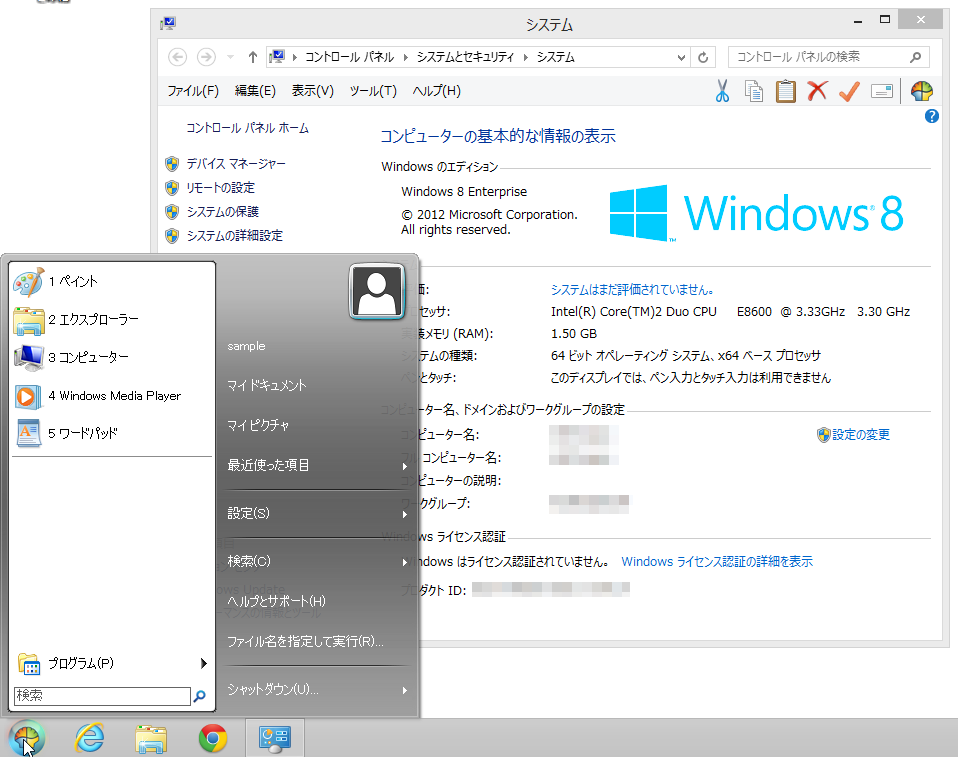Viewport: 958px width, 757px height.
Task: Launch Google Chrome from the taskbar
Action: 213,739
